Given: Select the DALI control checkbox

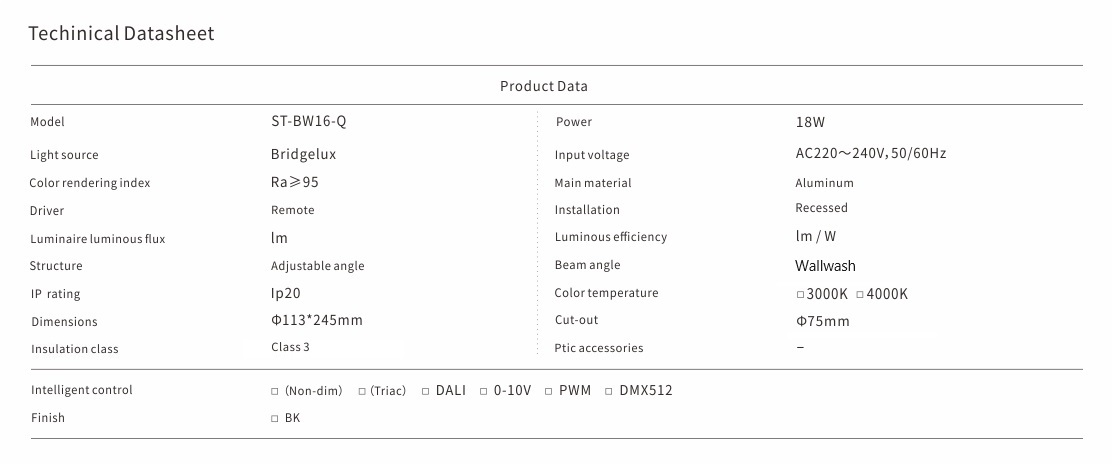Looking at the screenshot, I should 426,391.
